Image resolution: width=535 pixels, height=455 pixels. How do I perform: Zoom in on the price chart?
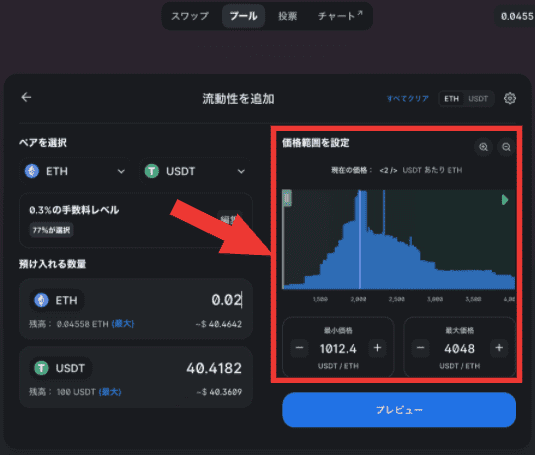click(x=483, y=147)
